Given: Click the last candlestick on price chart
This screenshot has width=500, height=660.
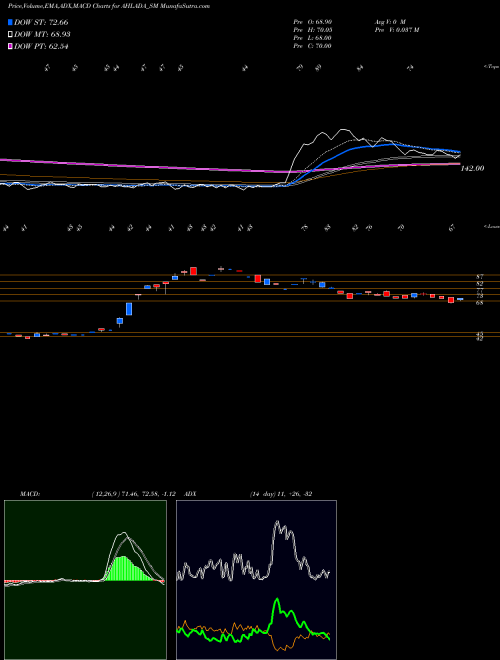Looking at the screenshot, I should click(460, 299).
